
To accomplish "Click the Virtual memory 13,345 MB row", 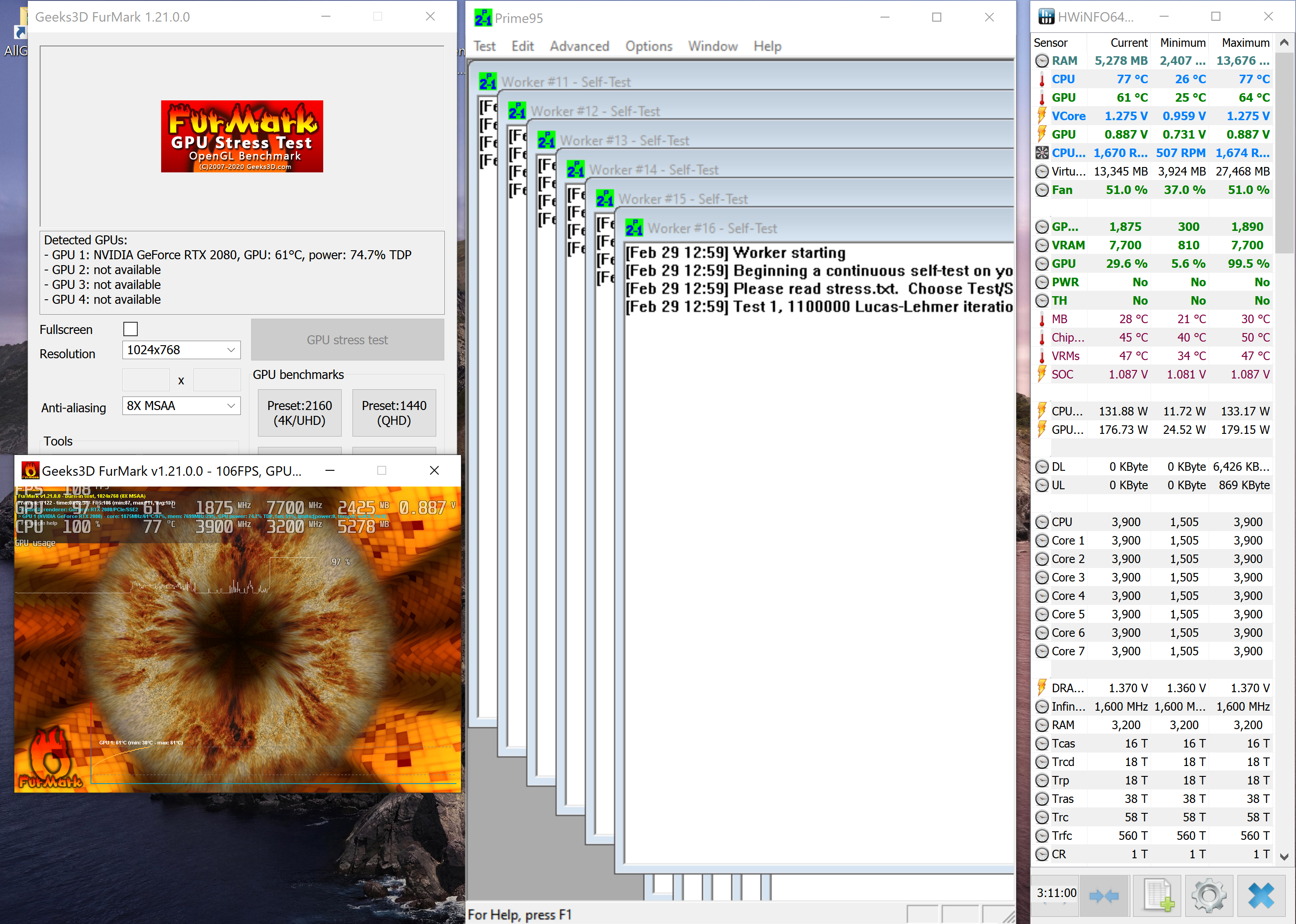I will click(1153, 171).
